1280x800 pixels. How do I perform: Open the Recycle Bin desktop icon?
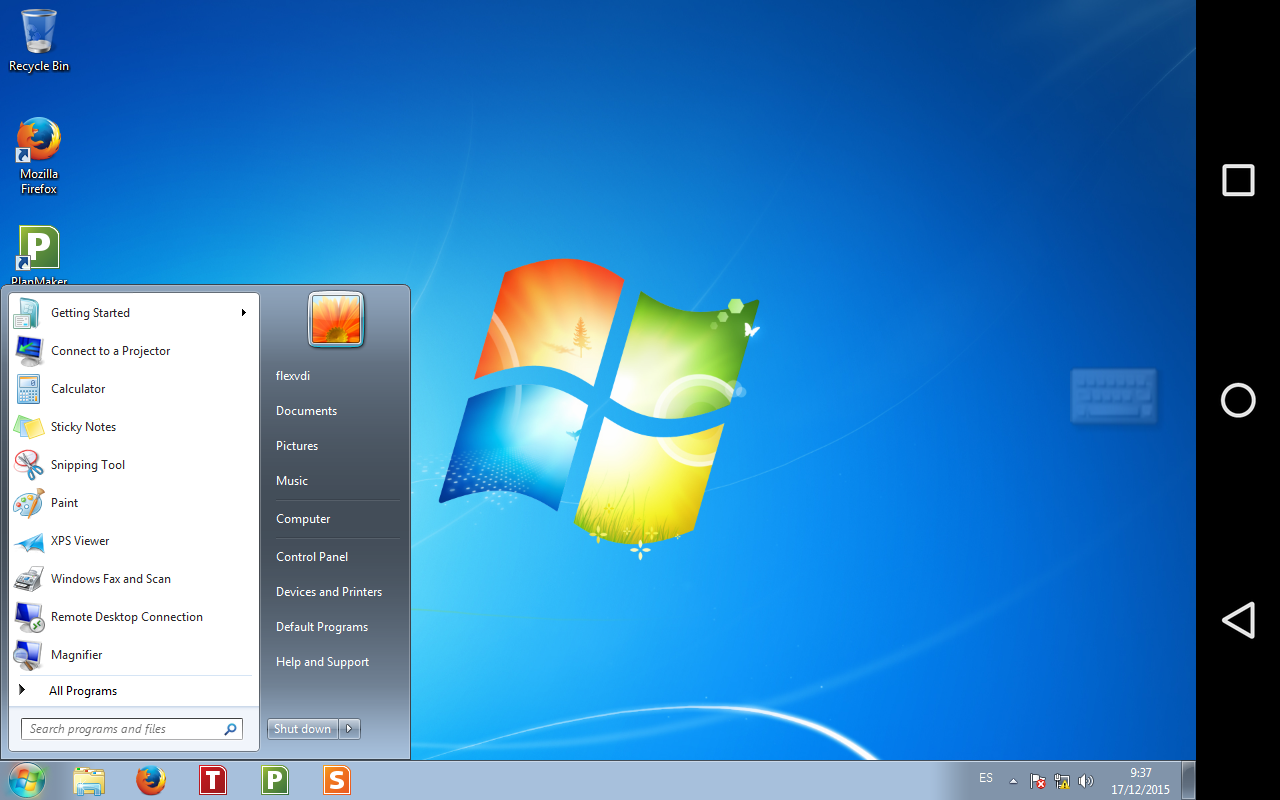point(38,40)
